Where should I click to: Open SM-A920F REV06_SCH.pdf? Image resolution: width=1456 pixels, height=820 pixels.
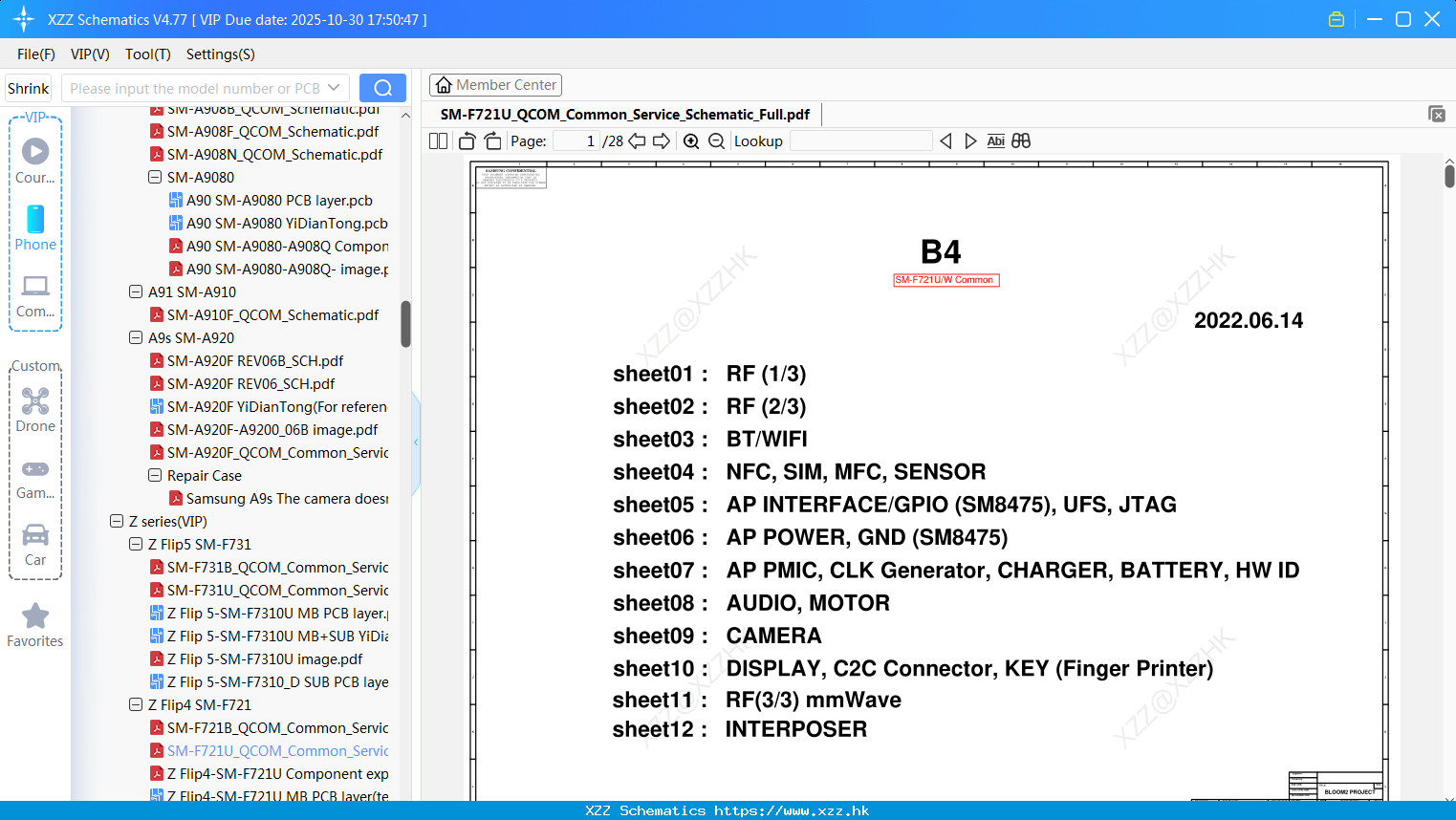click(x=250, y=383)
